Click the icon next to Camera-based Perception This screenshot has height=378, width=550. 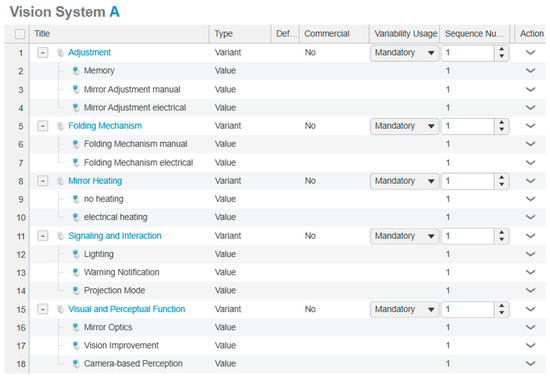(x=76, y=364)
